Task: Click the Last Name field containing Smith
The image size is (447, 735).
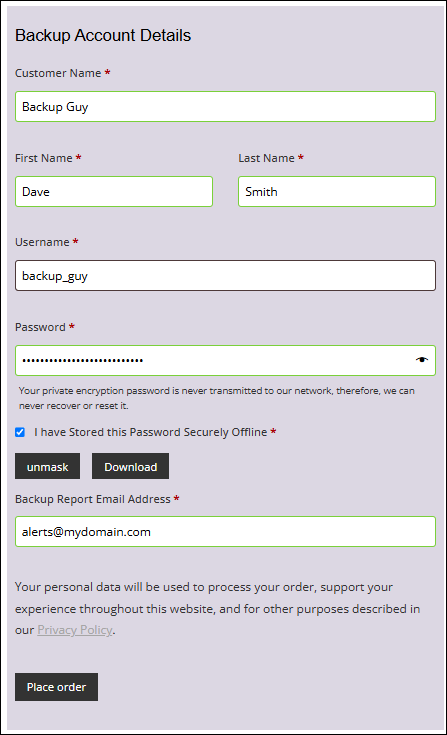Action: click(x=337, y=191)
